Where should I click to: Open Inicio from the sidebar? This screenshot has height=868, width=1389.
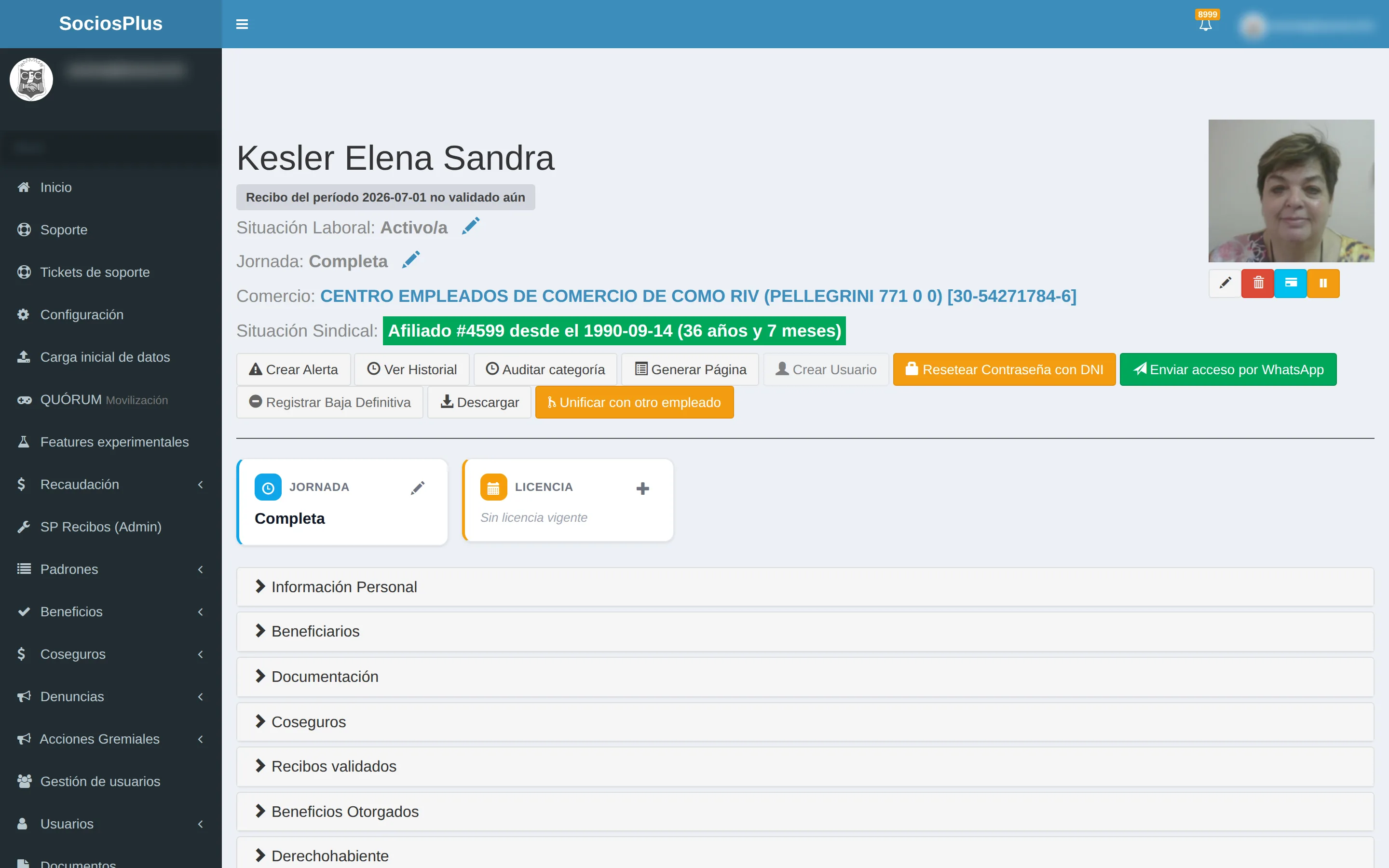click(111, 187)
